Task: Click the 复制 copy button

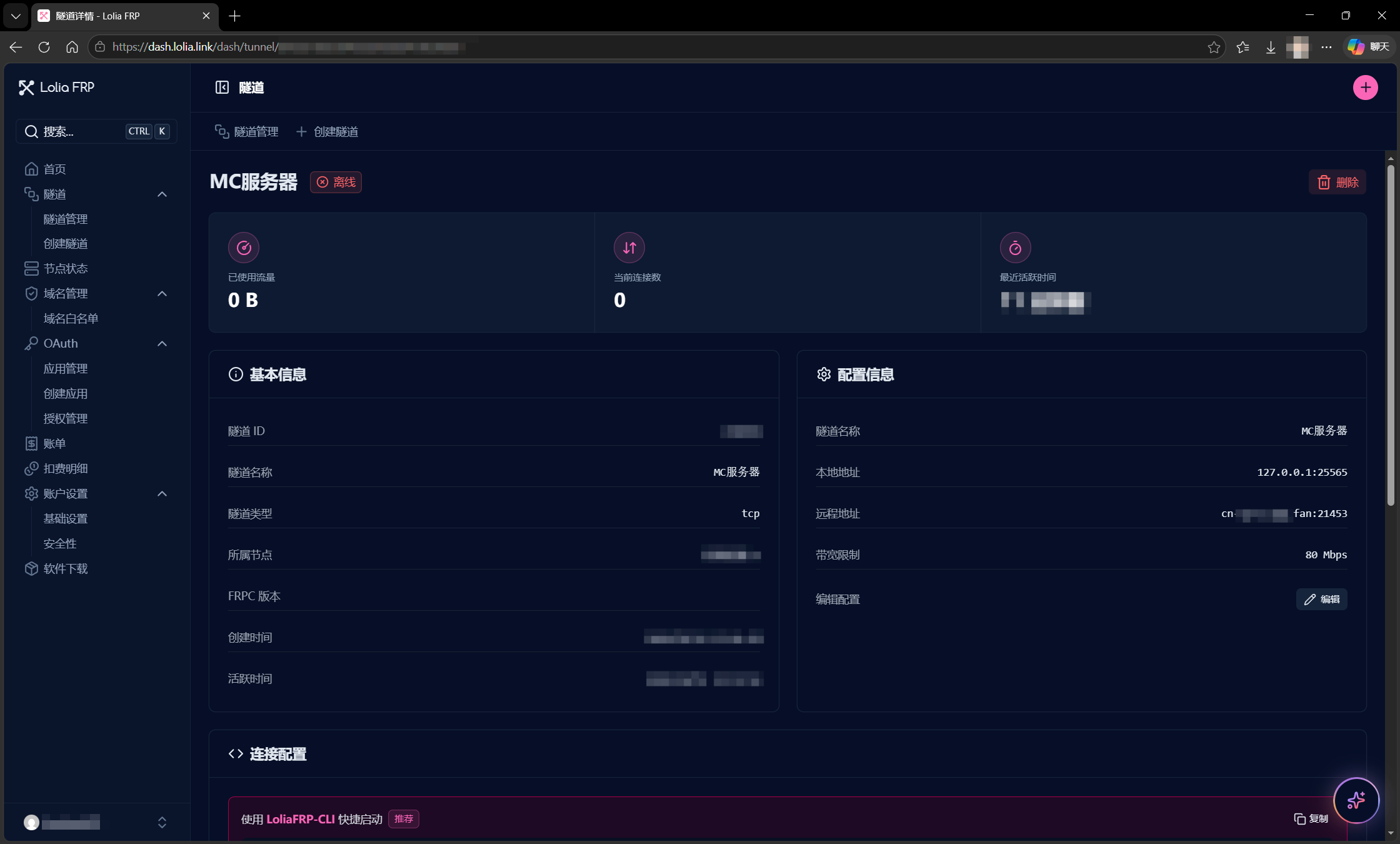Action: coord(1311,819)
